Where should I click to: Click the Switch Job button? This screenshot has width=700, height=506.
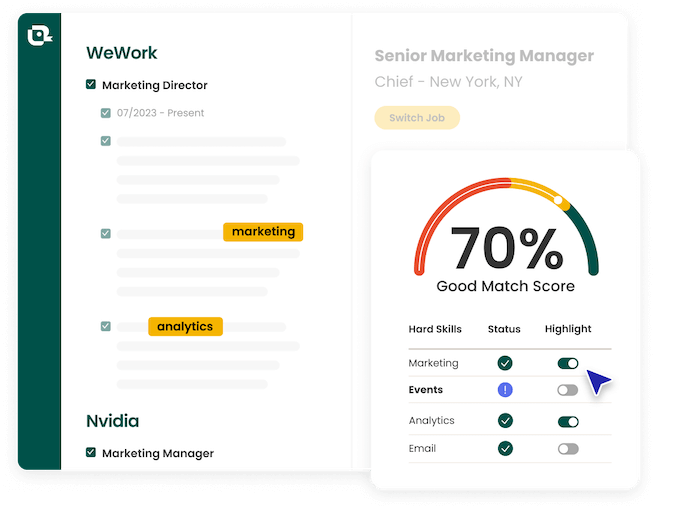point(417,118)
